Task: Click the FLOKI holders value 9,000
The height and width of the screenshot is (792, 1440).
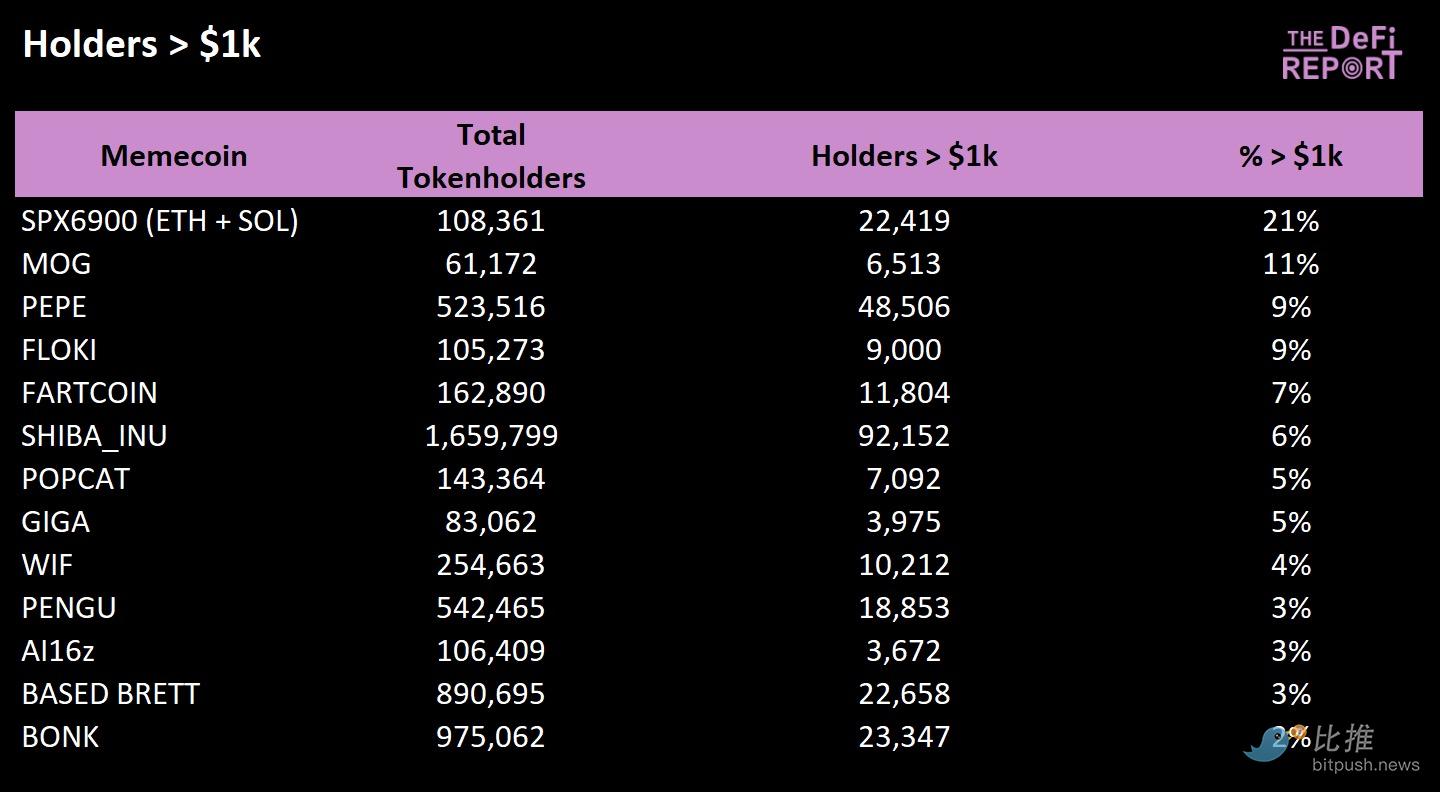Action: [904, 350]
